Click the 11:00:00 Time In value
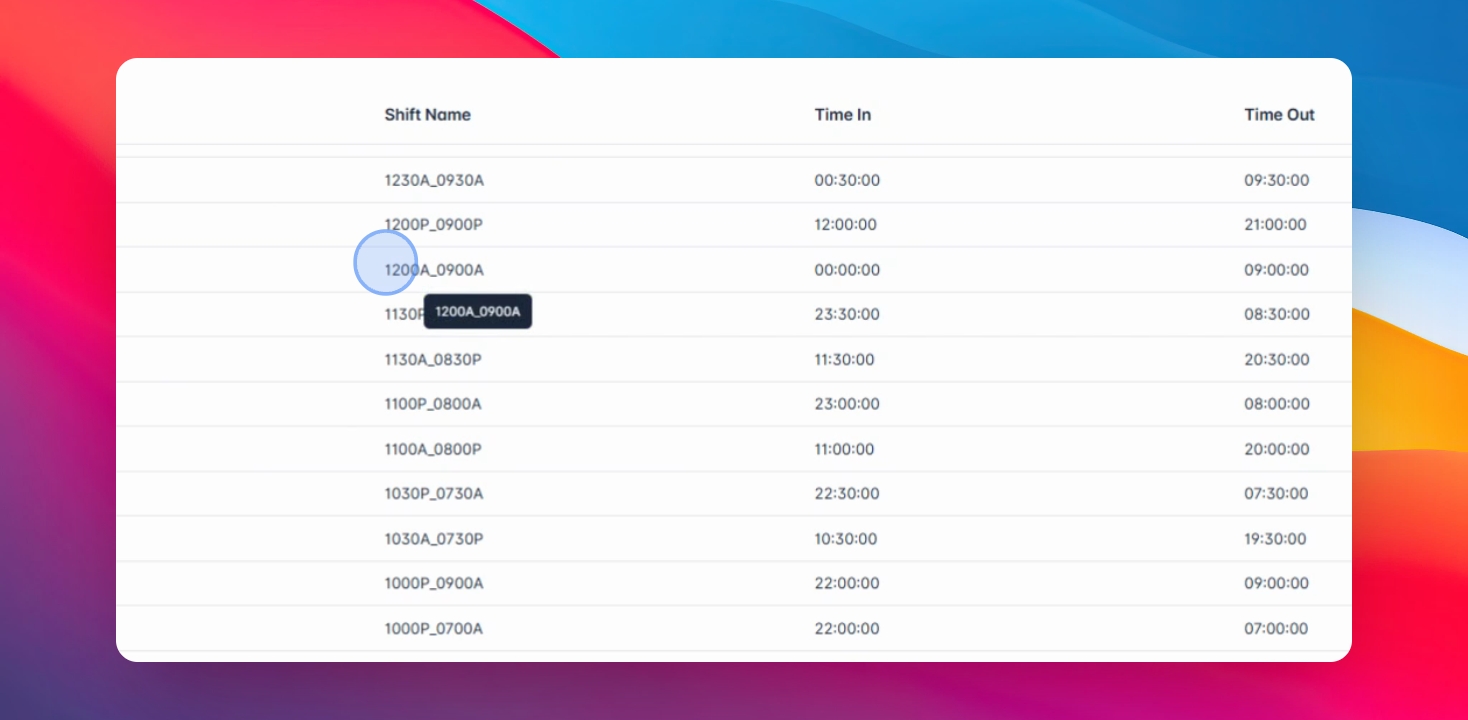This screenshot has width=1468, height=720. coord(844,449)
